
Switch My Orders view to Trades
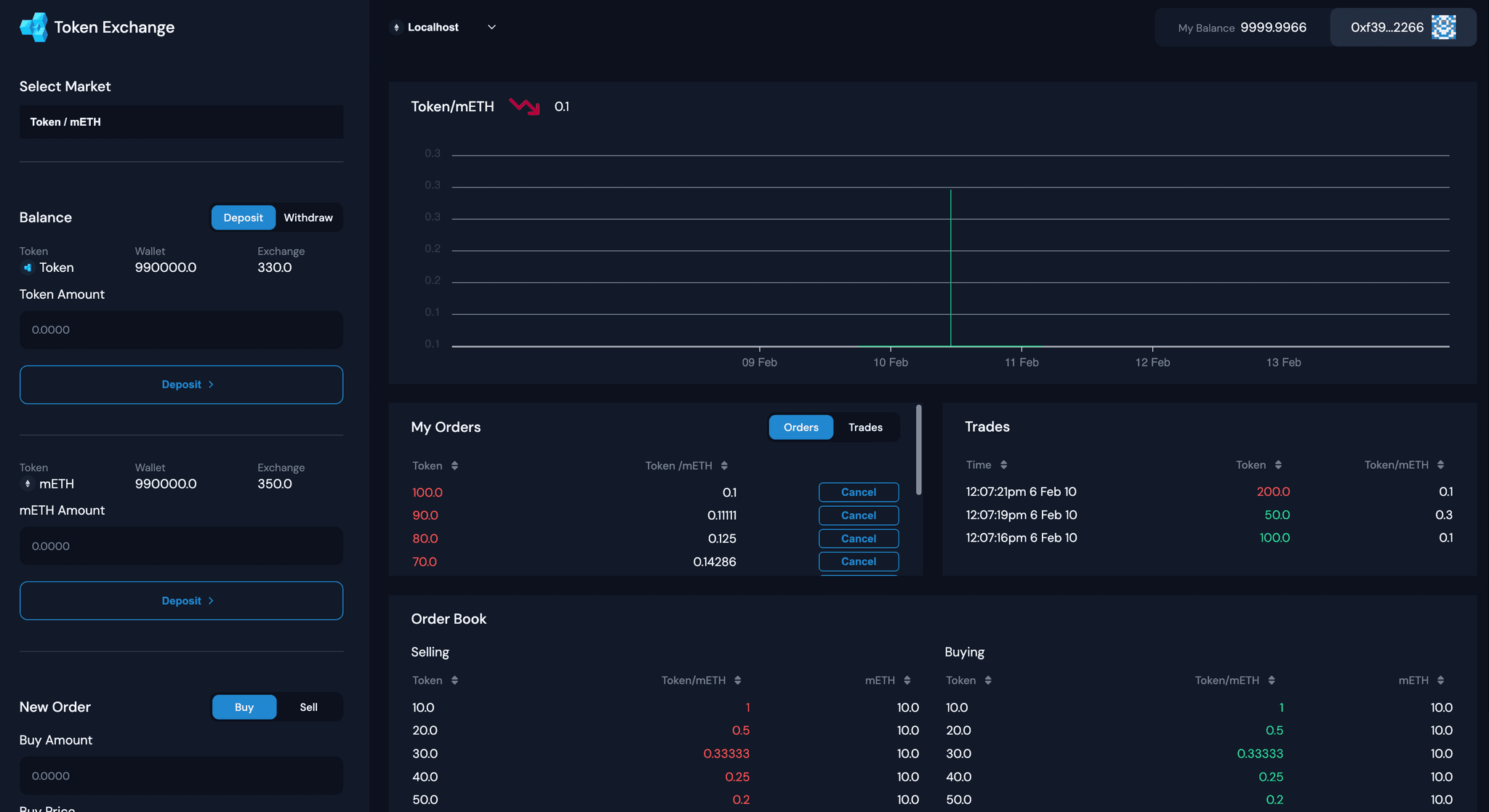click(x=865, y=427)
